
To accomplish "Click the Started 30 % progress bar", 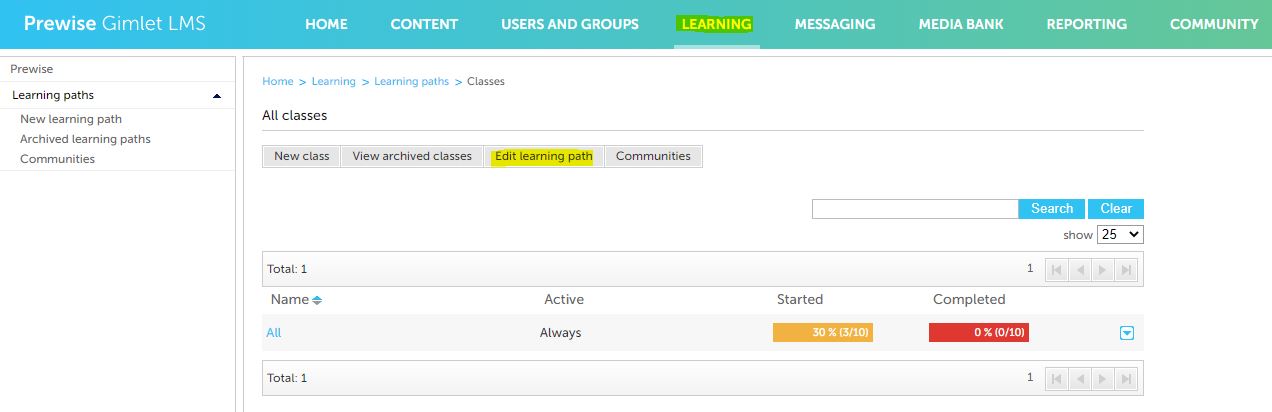I will click(x=823, y=333).
